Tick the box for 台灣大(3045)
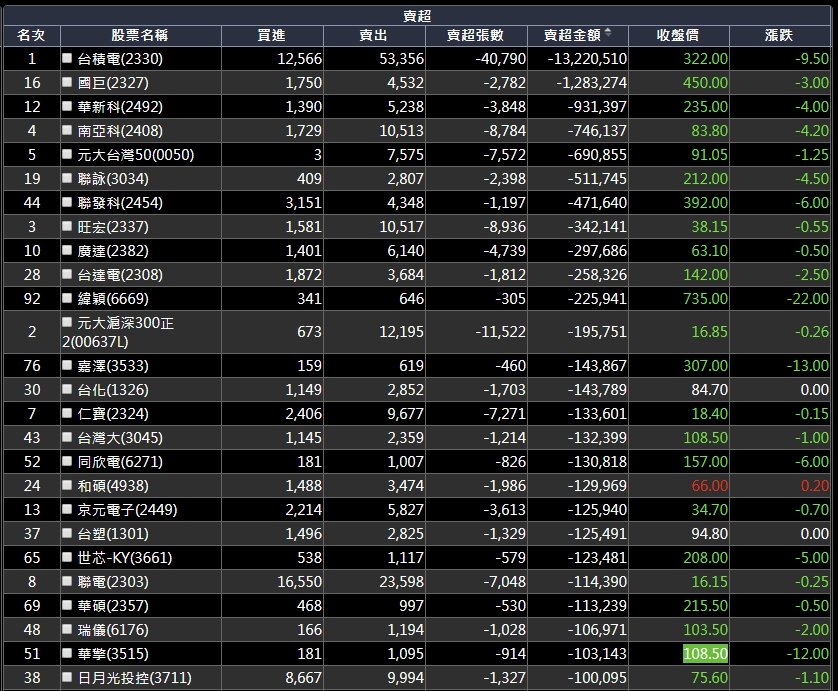Image resolution: width=838 pixels, height=691 pixels. tap(67, 437)
